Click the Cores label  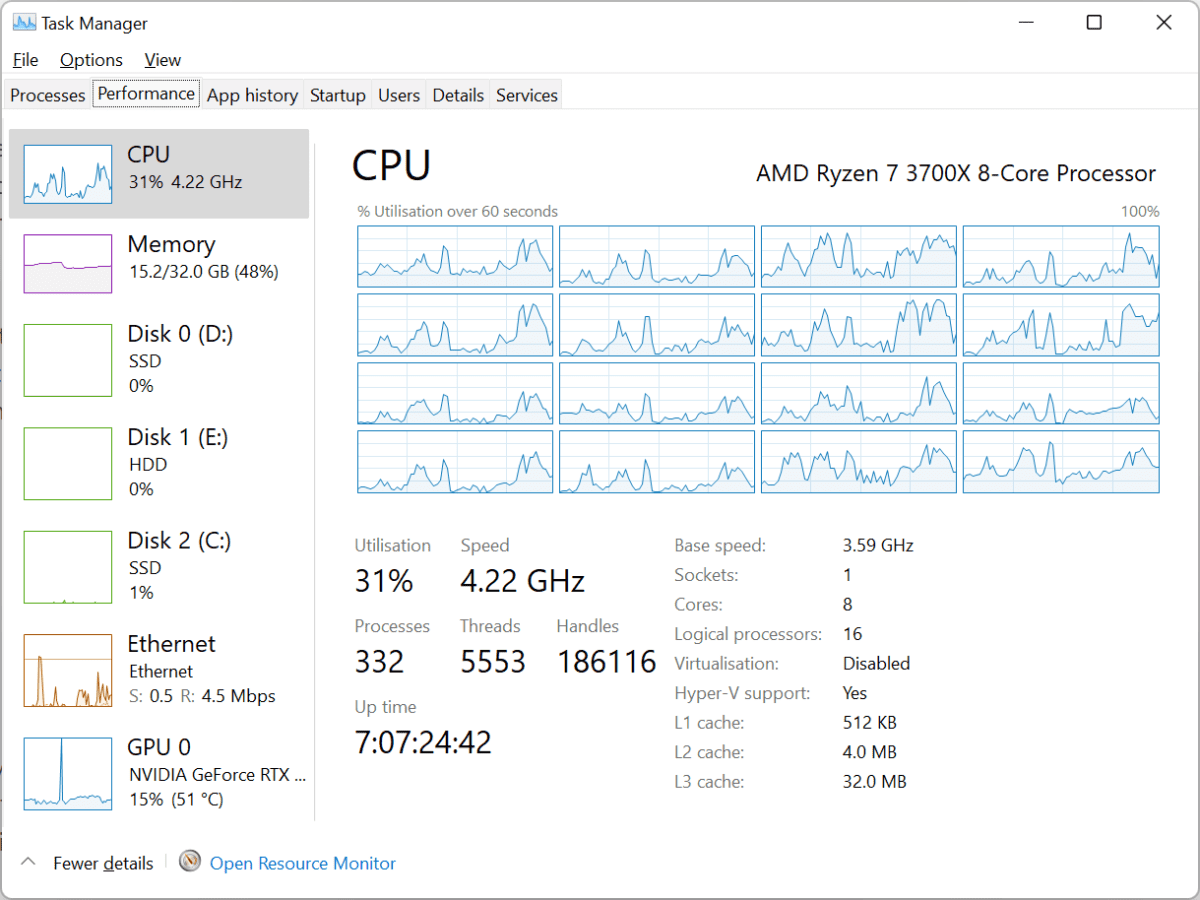[698, 605]
